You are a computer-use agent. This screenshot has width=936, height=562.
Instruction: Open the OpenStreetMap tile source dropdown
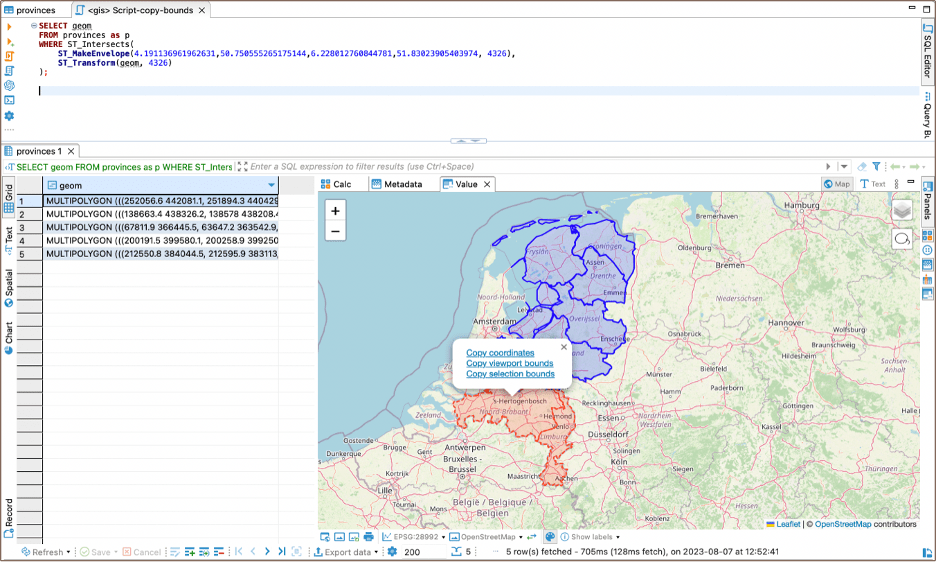486,537
